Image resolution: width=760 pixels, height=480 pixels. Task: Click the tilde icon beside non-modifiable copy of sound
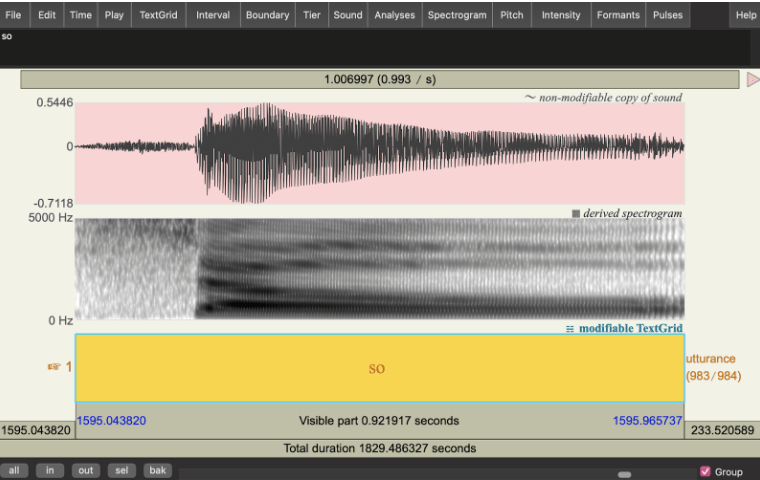[530, 98]
